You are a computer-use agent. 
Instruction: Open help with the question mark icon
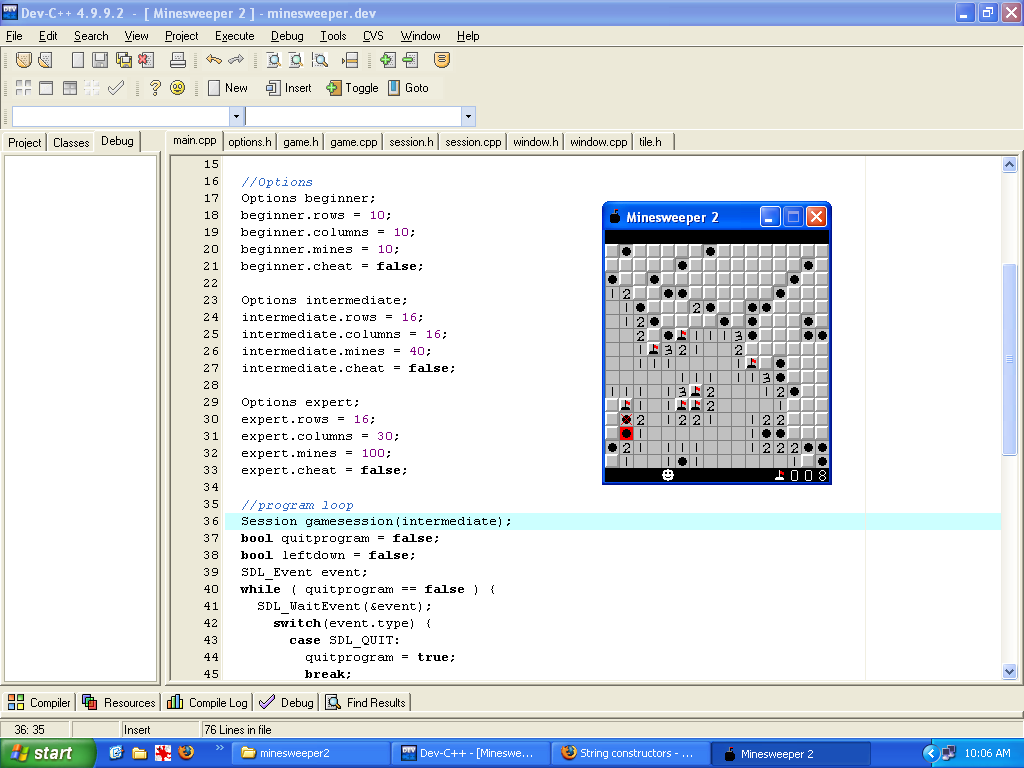(x=155, y=88)
